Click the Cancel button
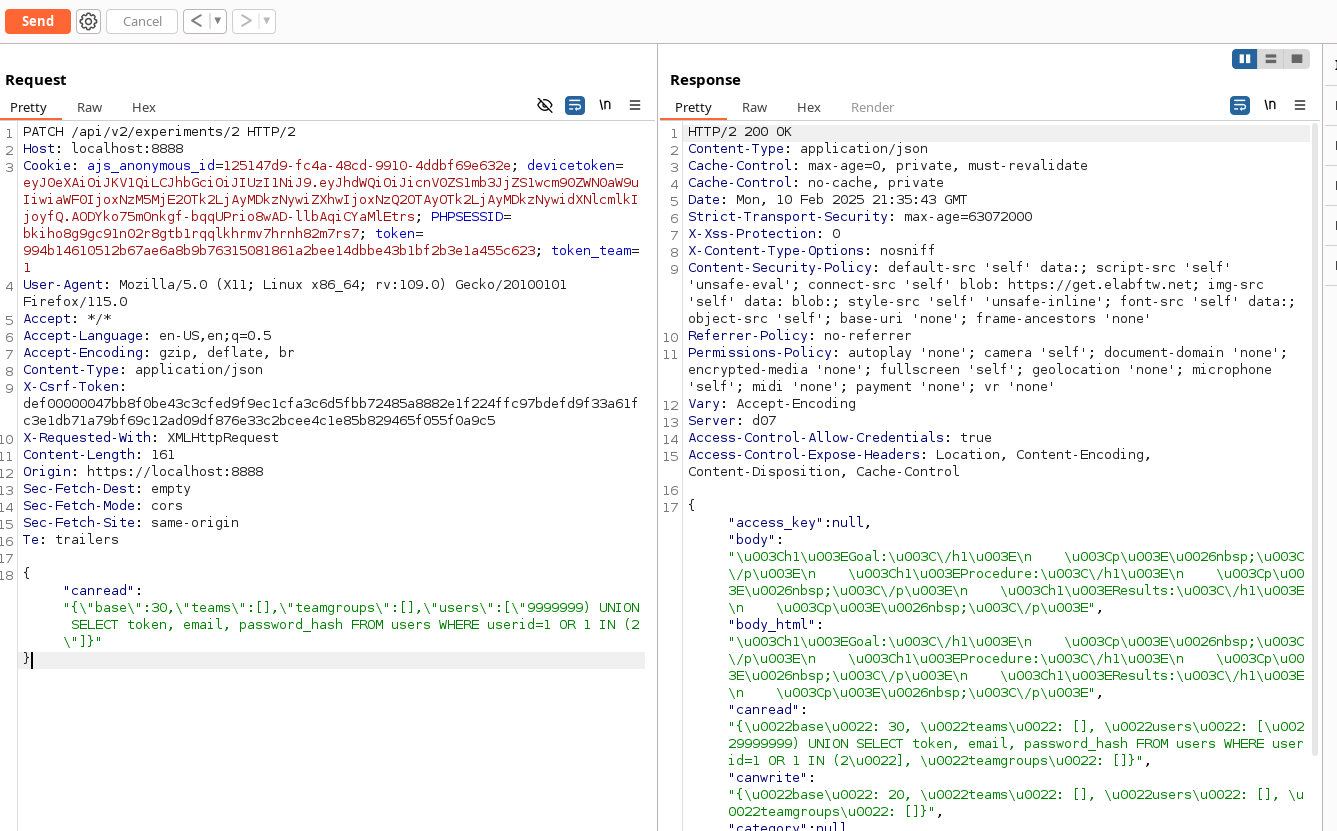The height and width of the screenshot is (831, 1337). (x=142, y=21)
